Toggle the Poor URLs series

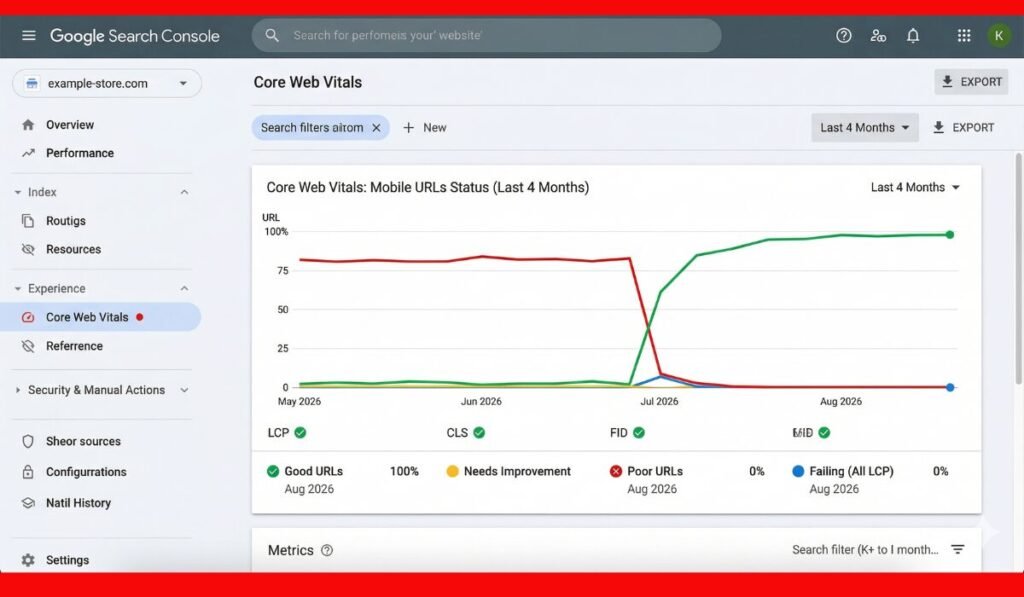616,471
